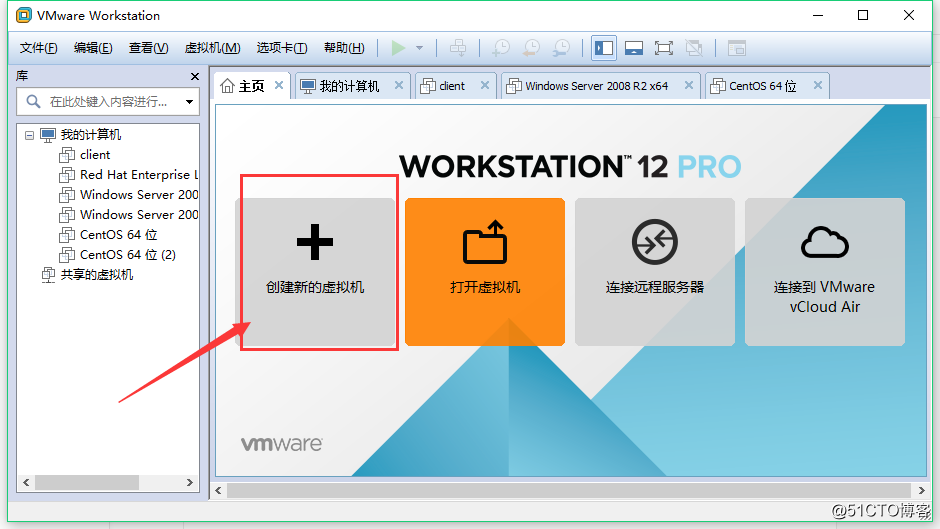The image size is (940, 529).
Task: Select CentOS 64 位 (2) in library tree
Action: tap(128, 254)
